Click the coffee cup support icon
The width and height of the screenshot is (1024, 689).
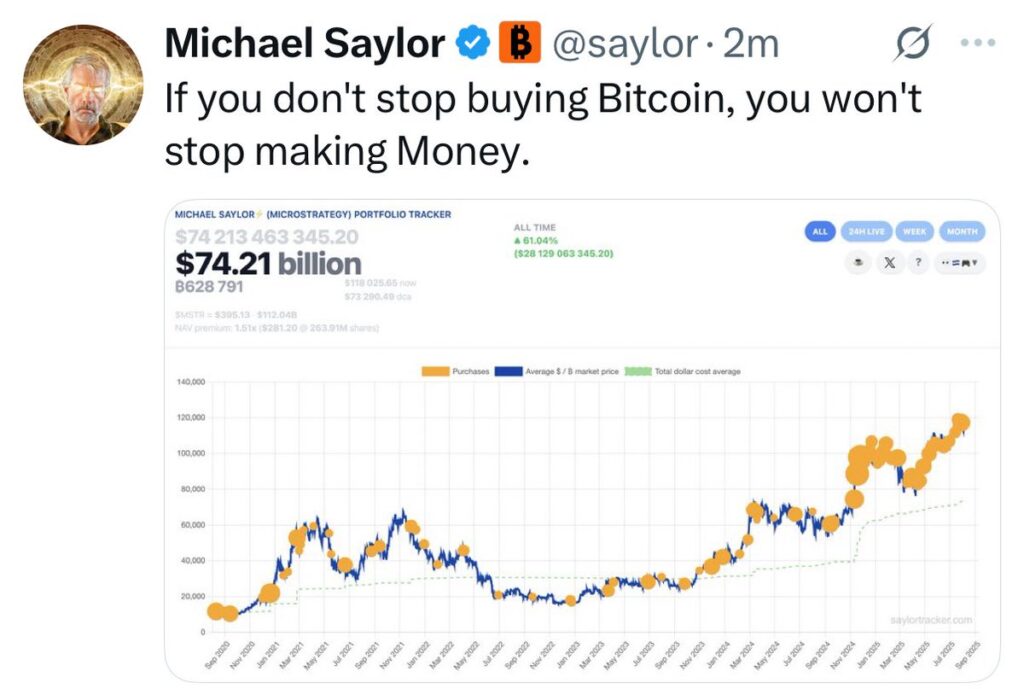(x=858, y=262)
